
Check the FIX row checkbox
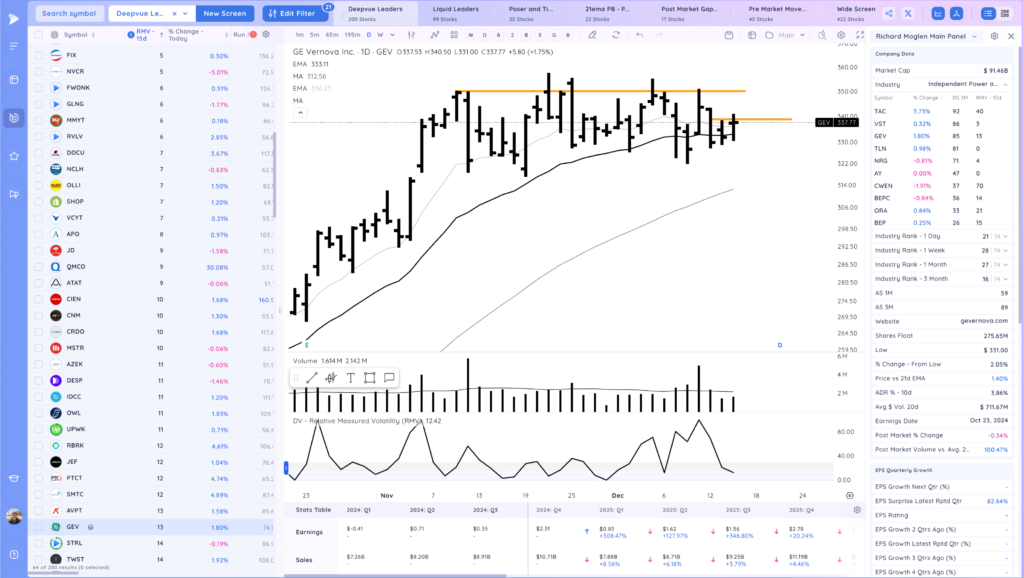[39, 56]
